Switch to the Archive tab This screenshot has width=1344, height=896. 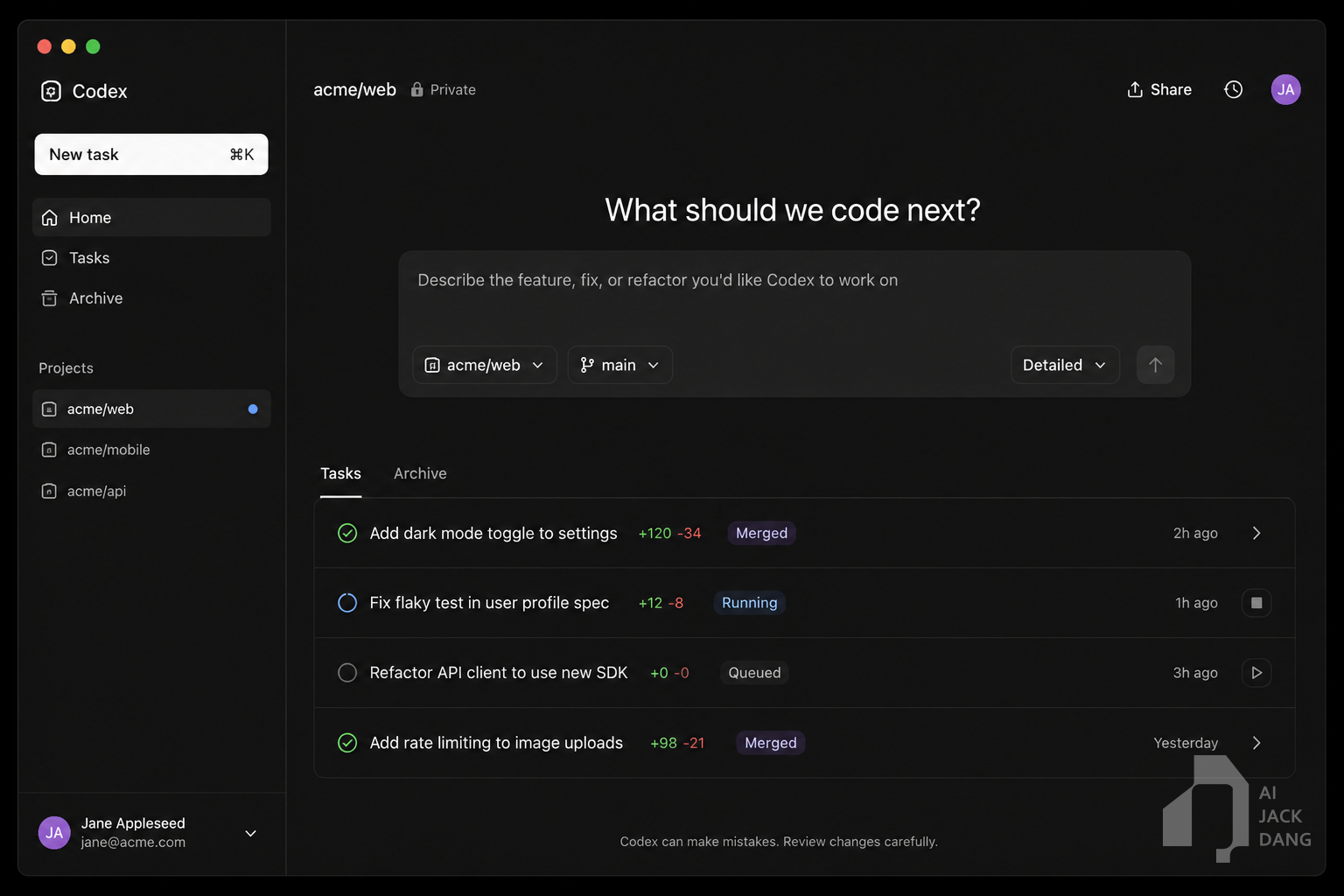(420, 473)
